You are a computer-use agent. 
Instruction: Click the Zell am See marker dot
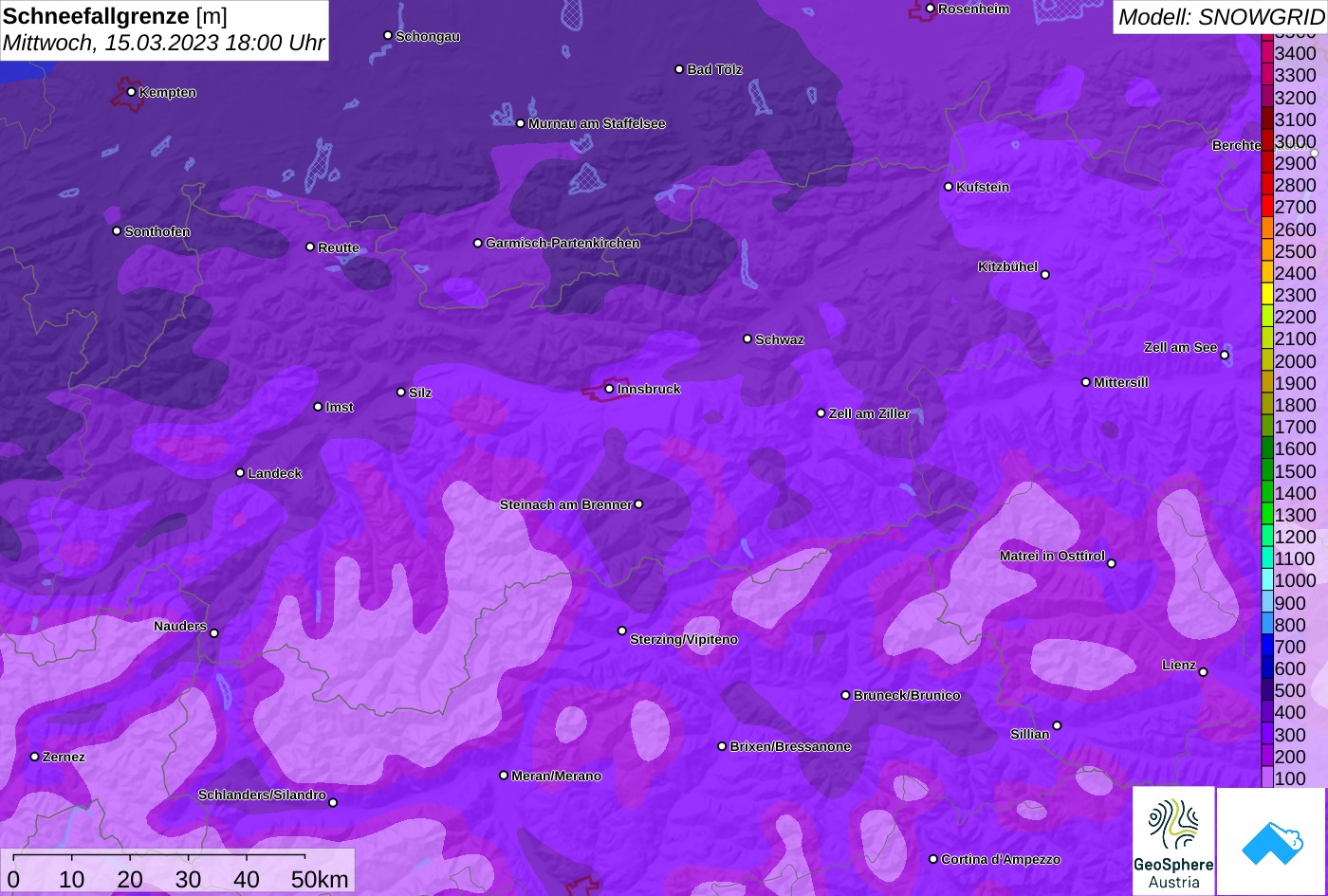click(1225, 356)
